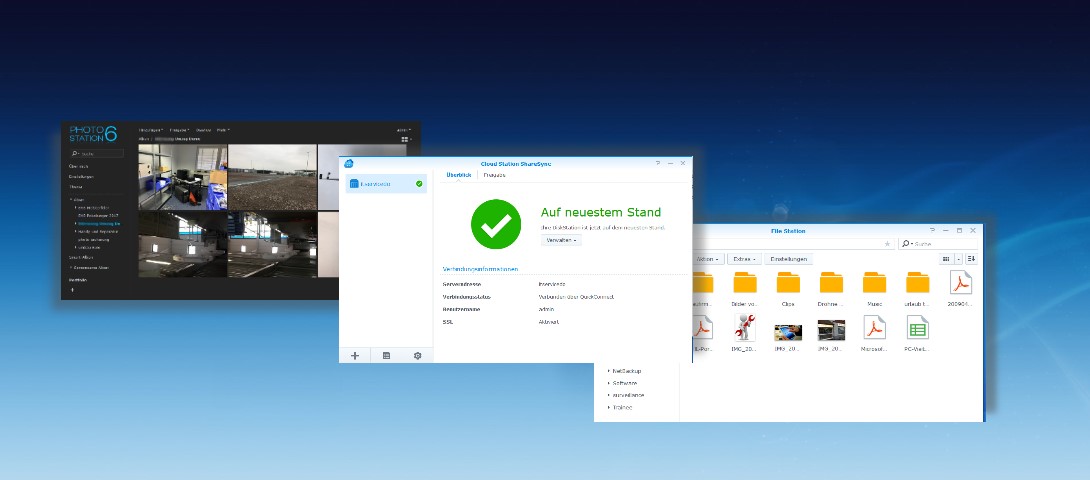Expand the surveillance tree folder
This screenshot has width=1090, height=480.
click(626, 395)
